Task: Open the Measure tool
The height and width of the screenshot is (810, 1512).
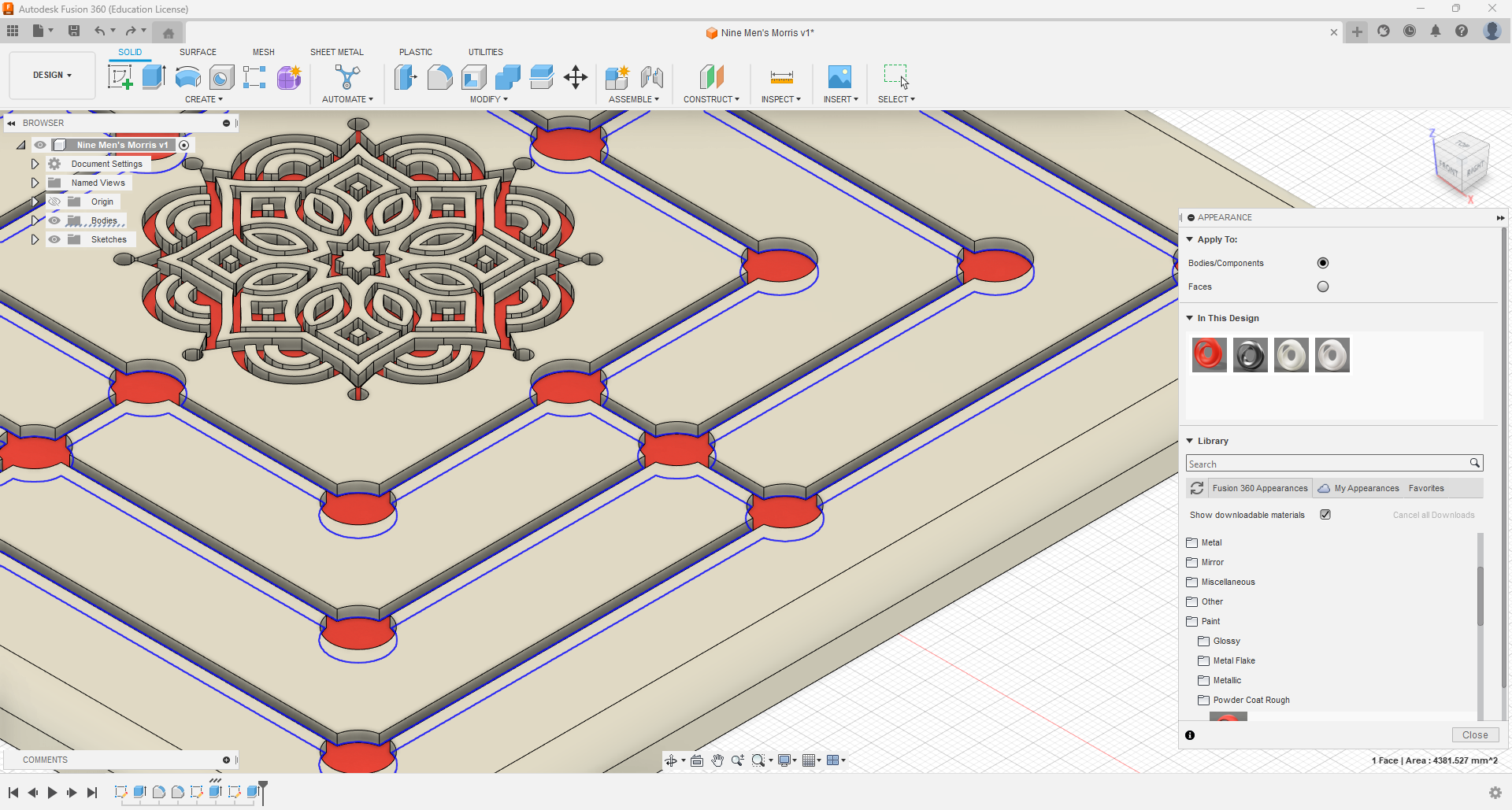Action: 780,77
